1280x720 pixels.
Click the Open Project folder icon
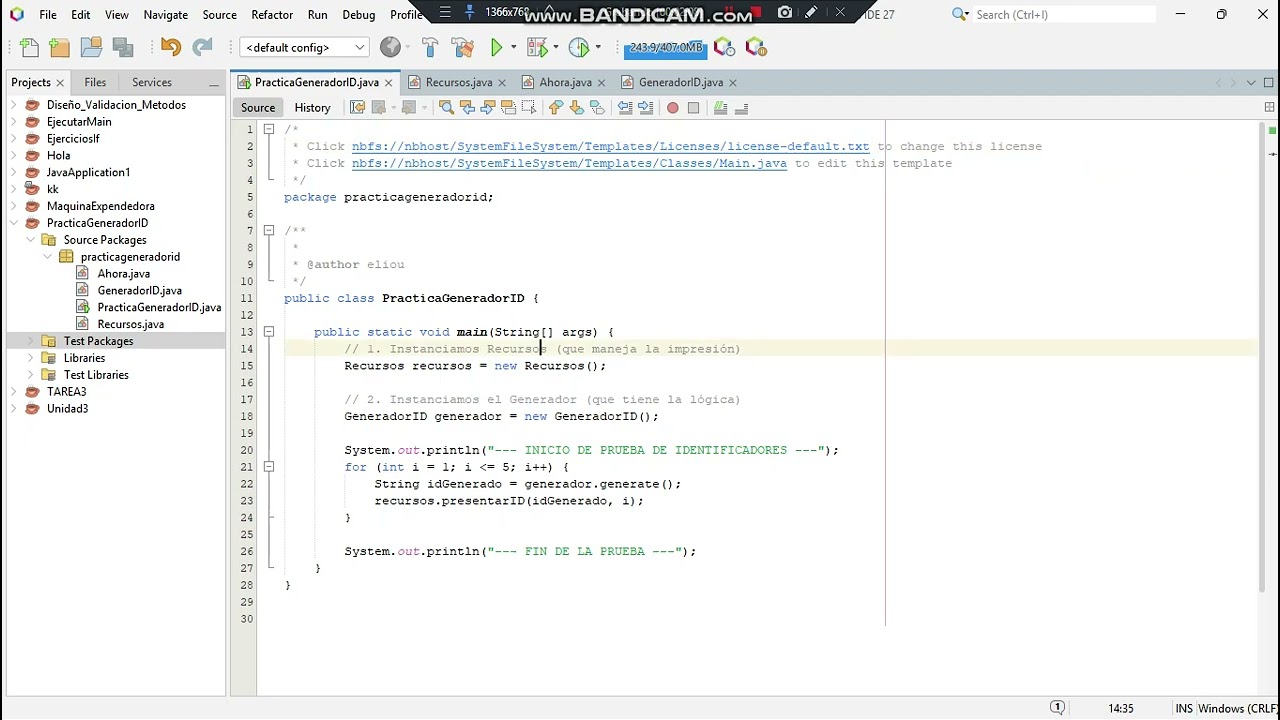[91, 47]
